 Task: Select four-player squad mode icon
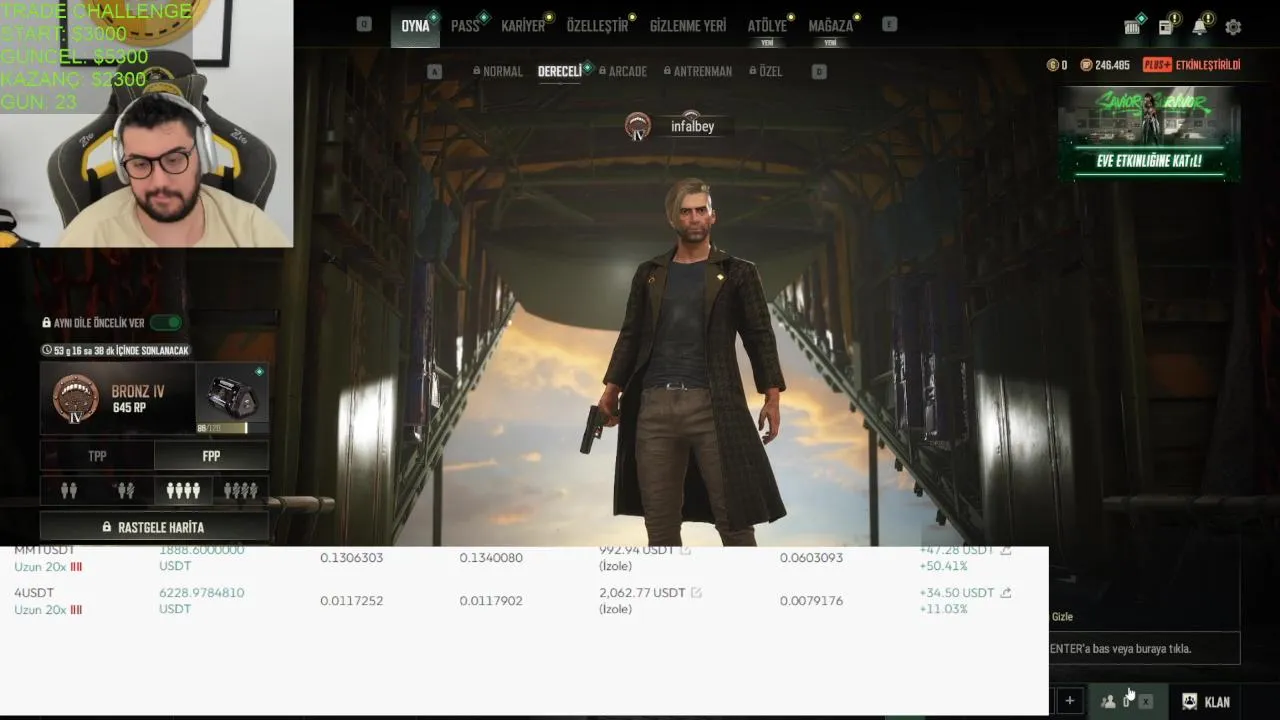[183, 491]
